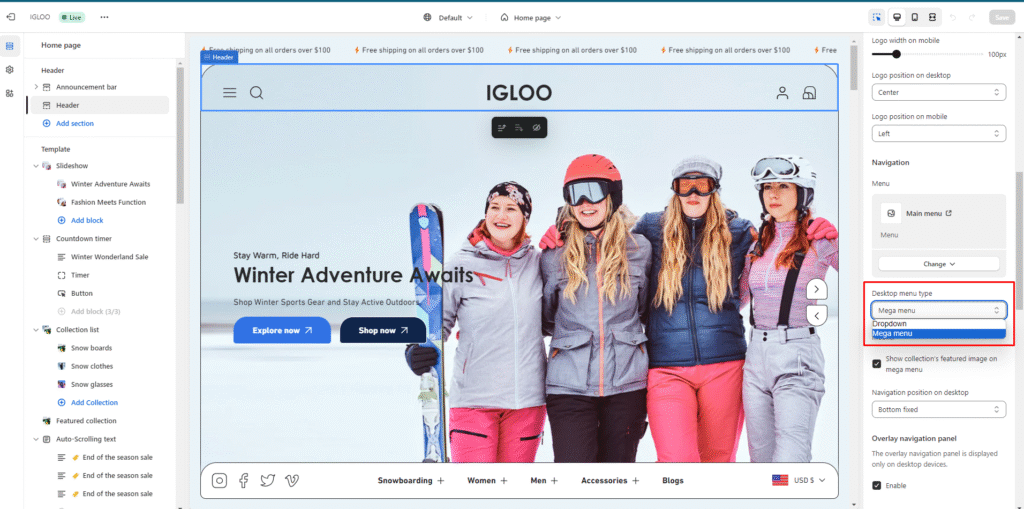Toggle the Enable overlay navigation checkbox
Image resolution: width=1024 pixels, height=509 pixels.
point(877,485)
